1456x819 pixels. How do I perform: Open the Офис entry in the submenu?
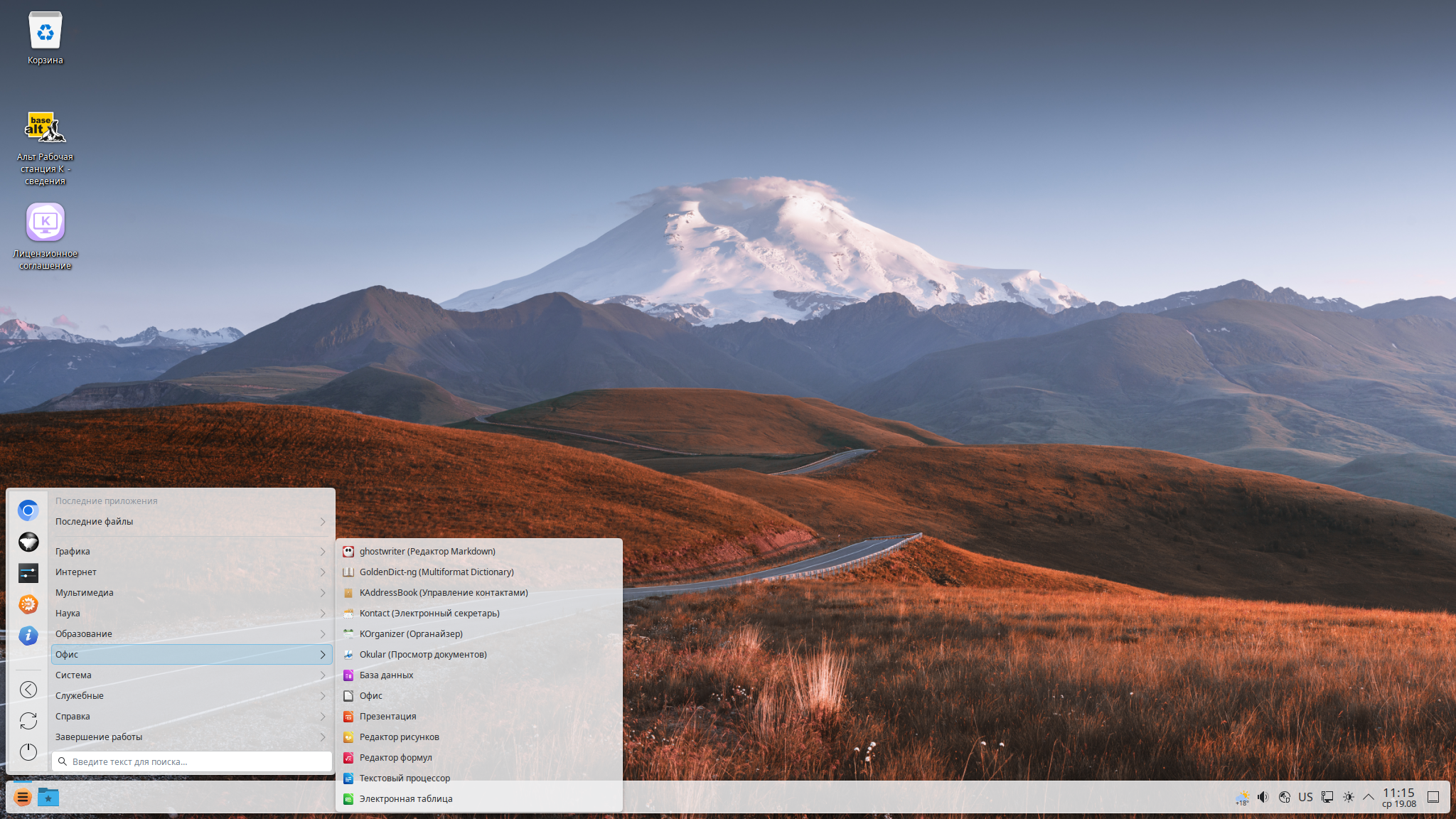click(479, 696)
